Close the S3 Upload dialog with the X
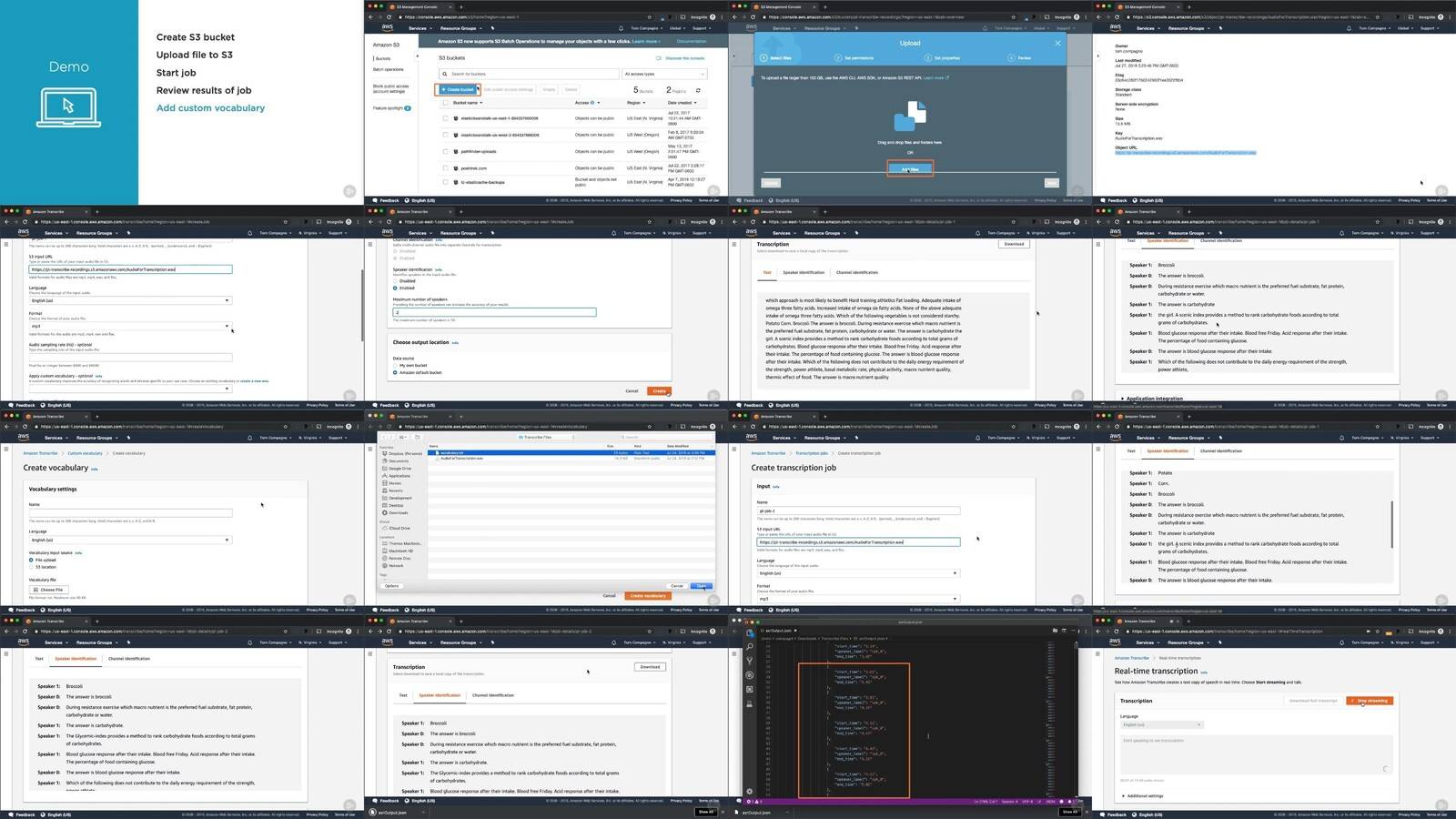The image size is (1456, 819). pyautogui.click(x=1057, y=43)
